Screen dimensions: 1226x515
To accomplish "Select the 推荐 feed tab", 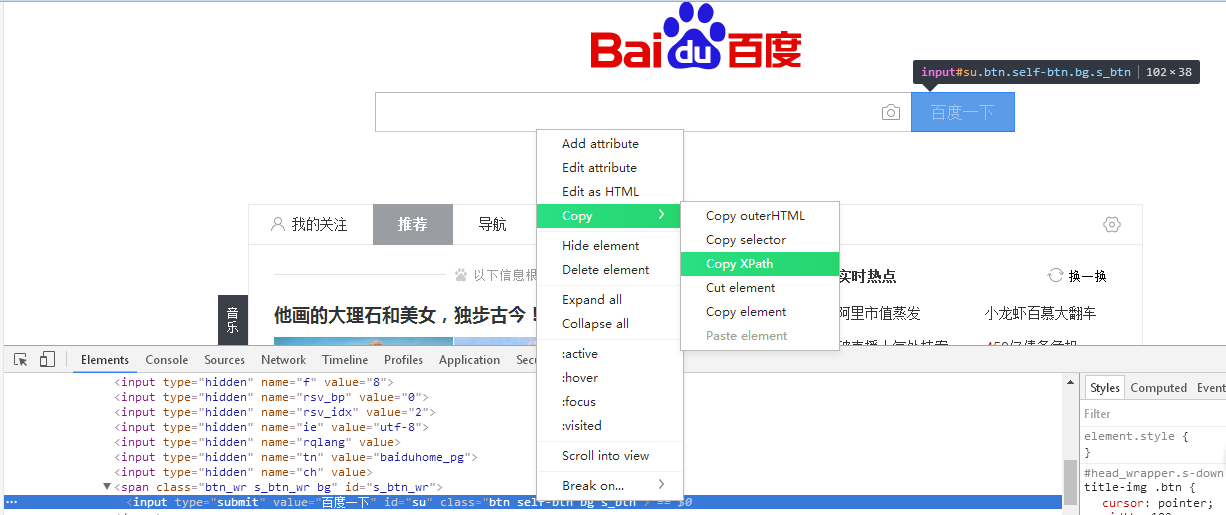I will [413, 225].
